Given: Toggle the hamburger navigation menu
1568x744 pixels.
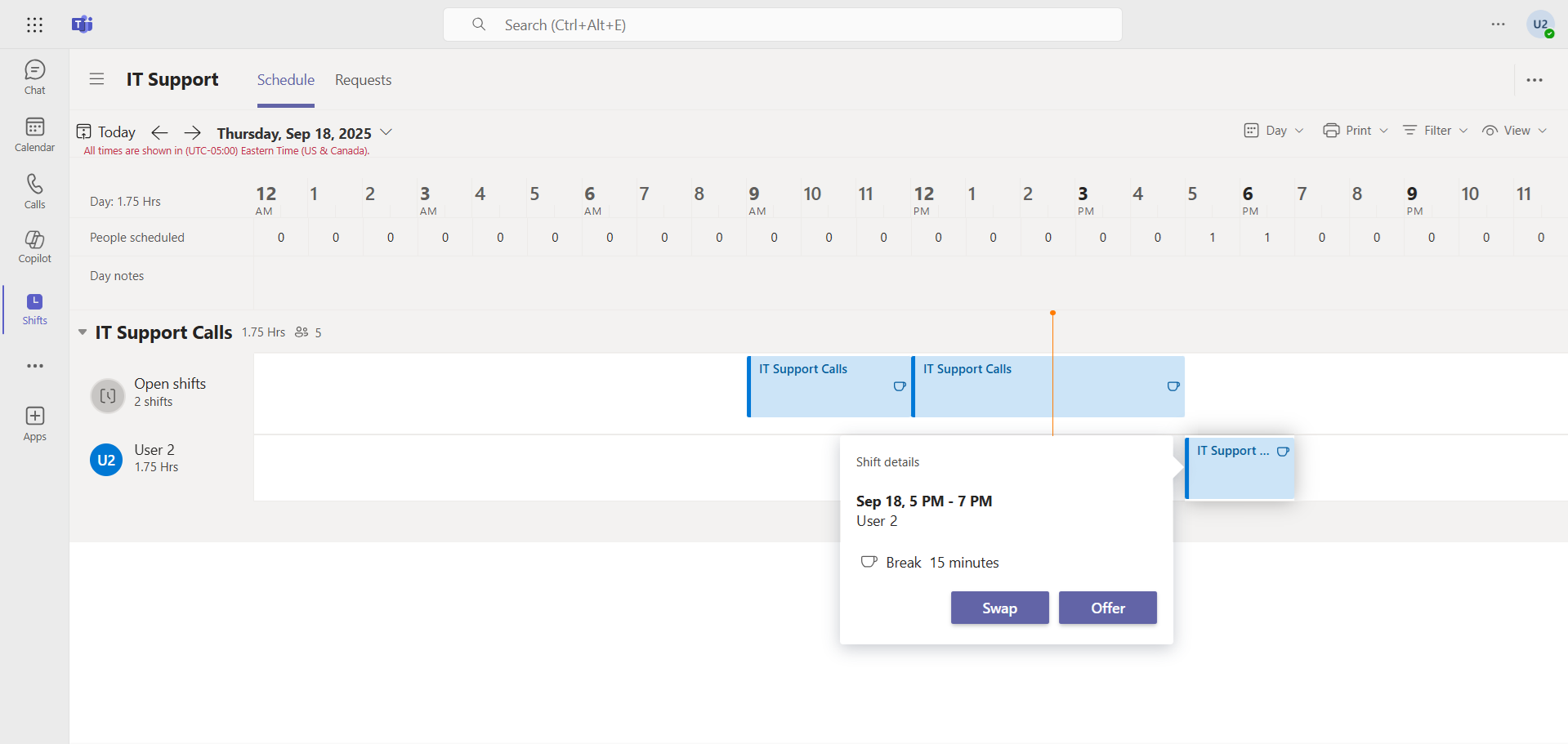Looking at the screenshot, I should [x=96, y=79].
